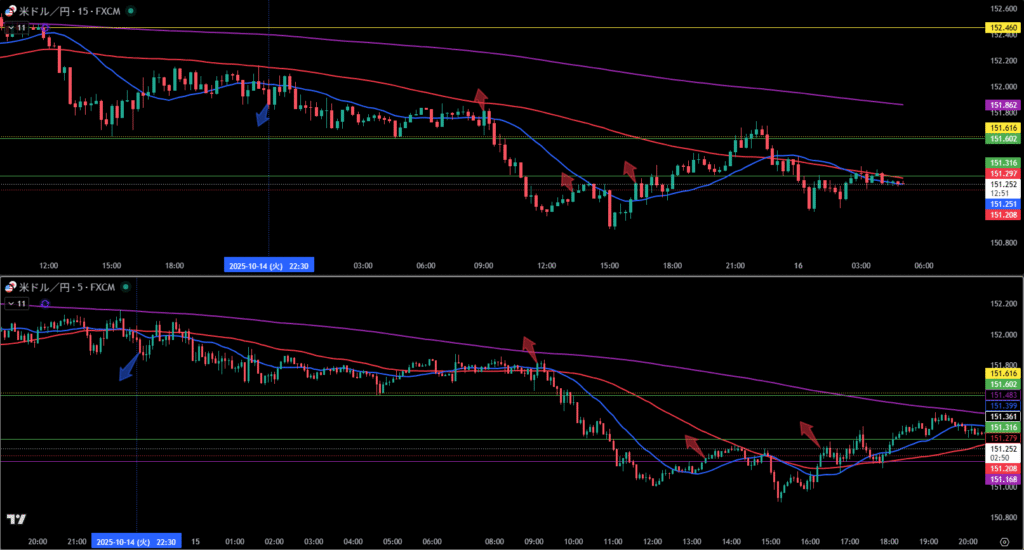Click the 2025-10-14 22:30 time label on lower chart

[136, 540]
